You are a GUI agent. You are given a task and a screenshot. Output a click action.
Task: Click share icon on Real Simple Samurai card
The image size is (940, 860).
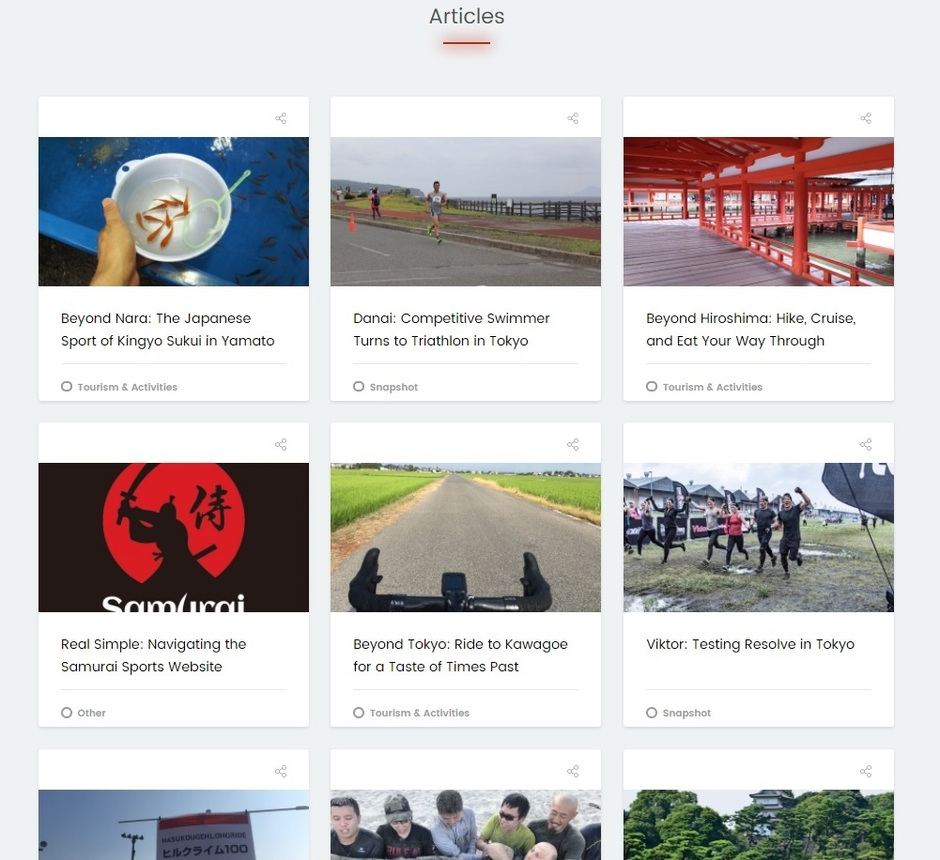point(281,444)
